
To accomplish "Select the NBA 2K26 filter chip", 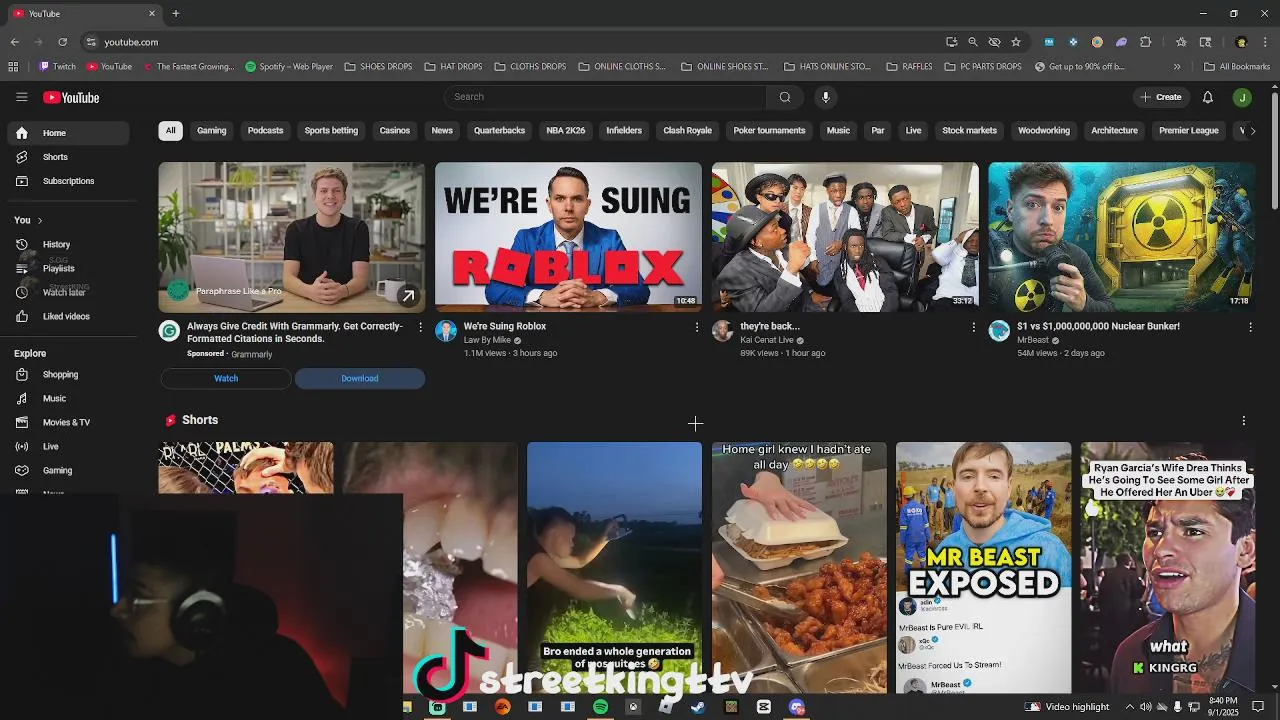I will (566, 131).
